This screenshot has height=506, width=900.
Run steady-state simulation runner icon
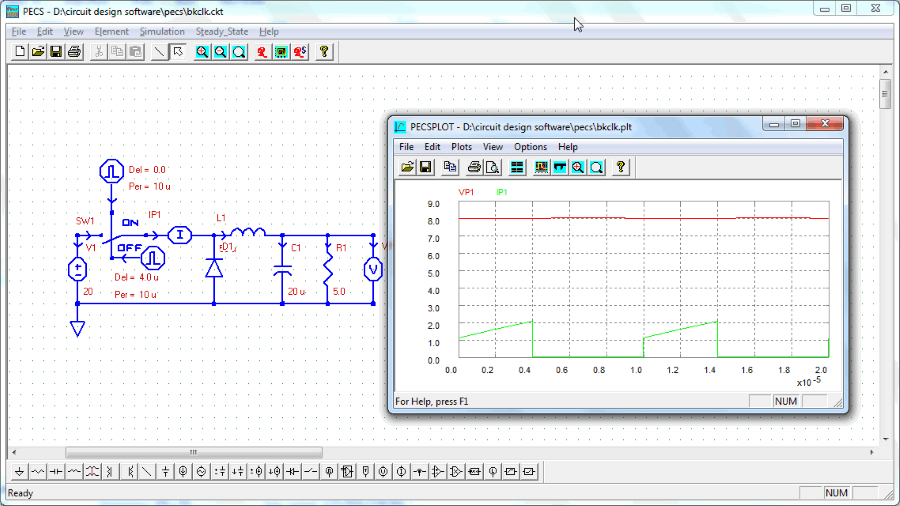(300, 52)
